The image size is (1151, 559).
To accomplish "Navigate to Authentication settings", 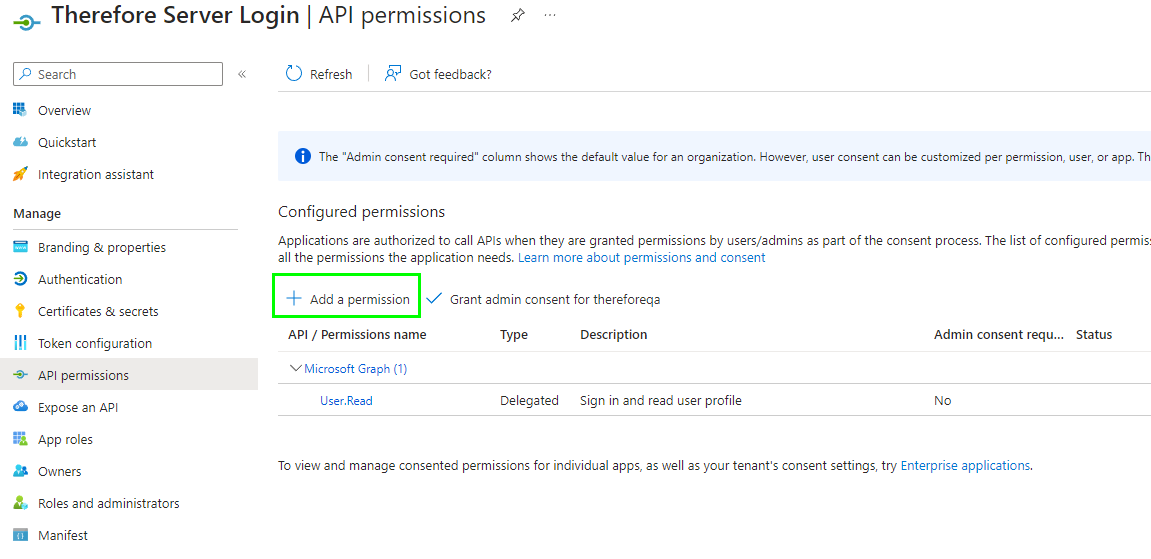I will tap(80, 280).
